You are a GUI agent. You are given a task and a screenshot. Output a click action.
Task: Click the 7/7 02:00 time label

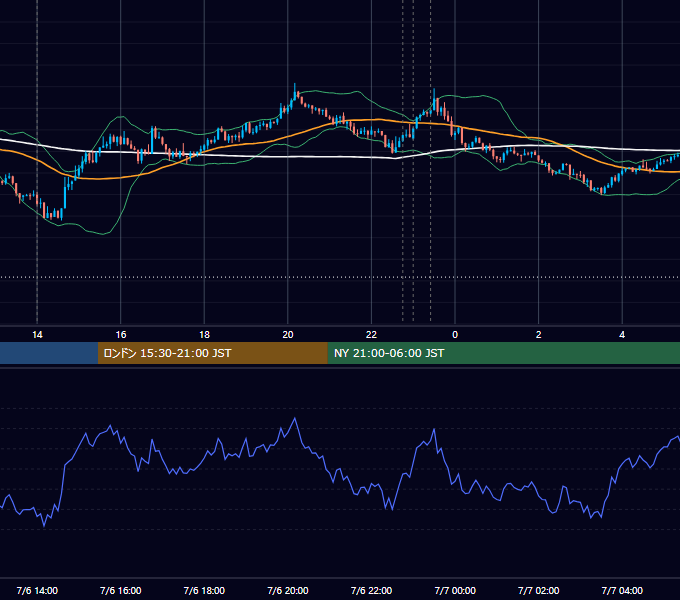click(538, 590)
